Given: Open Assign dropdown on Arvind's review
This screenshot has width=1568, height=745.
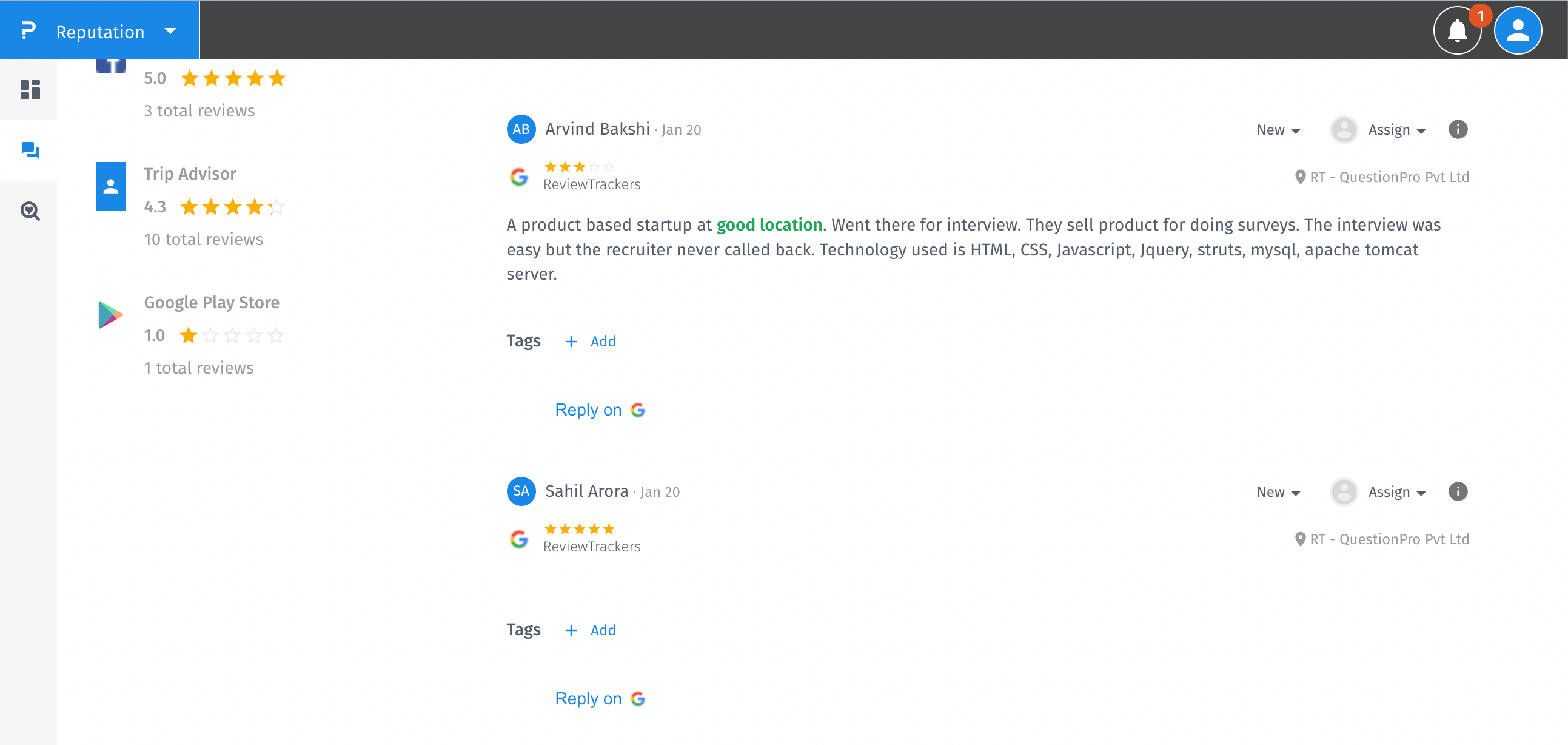Looking at the screenshot, I should coord(1396,130).
